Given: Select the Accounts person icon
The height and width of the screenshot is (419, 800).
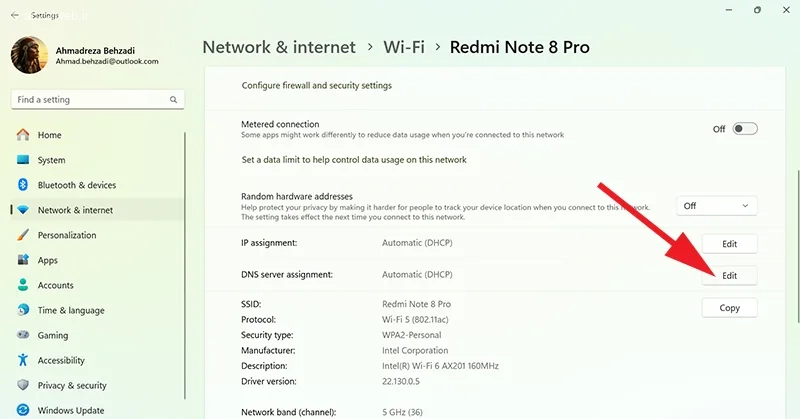Looking at the screenshot, I should (x=23, y=285).
